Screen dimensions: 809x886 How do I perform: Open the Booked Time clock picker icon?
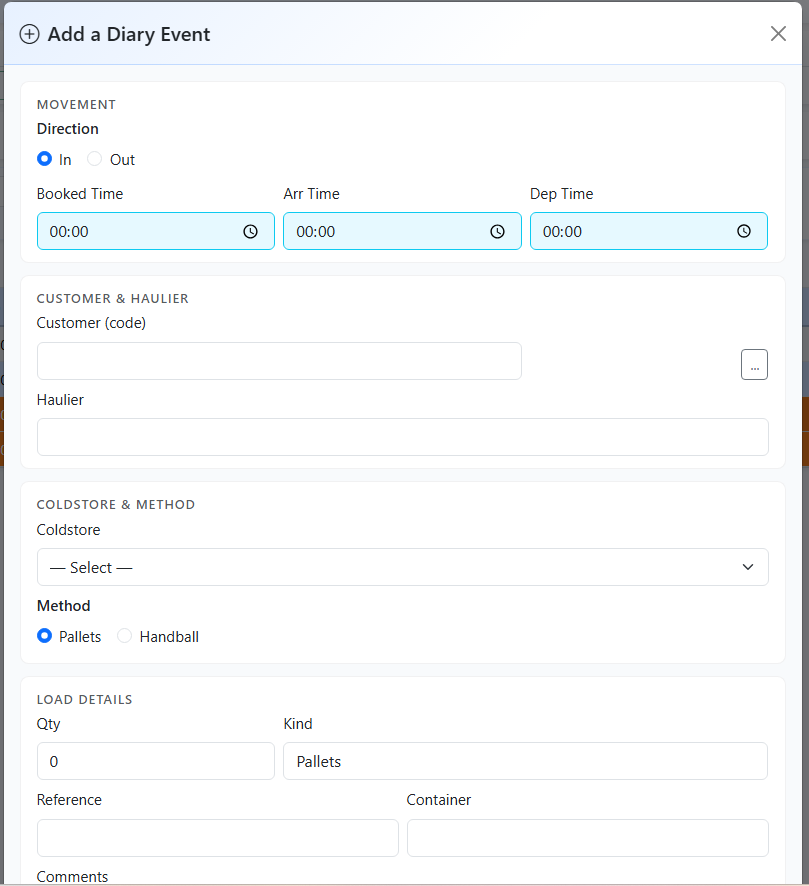point(250,231)
